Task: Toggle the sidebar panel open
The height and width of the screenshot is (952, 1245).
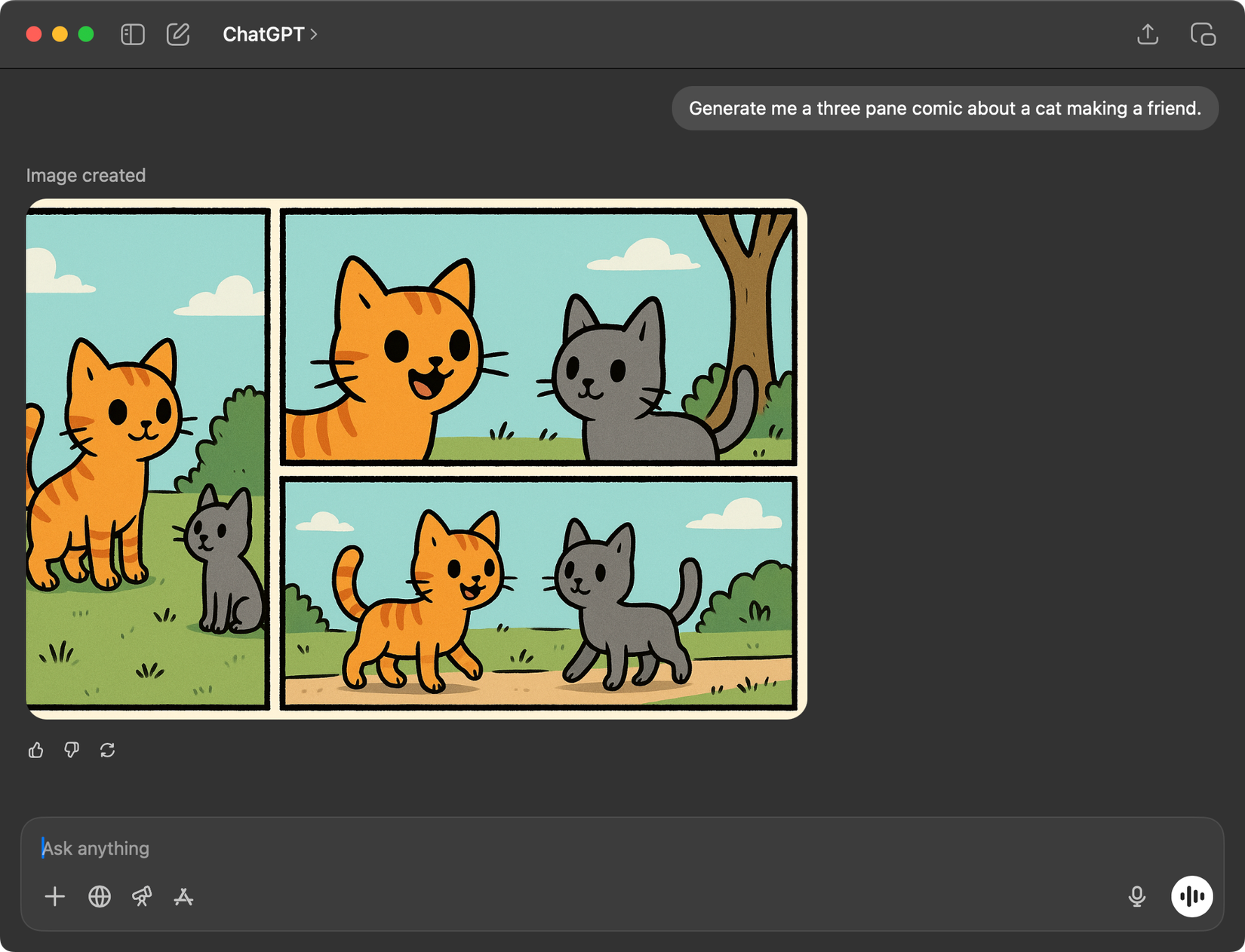Action: [x=134, y=35]
